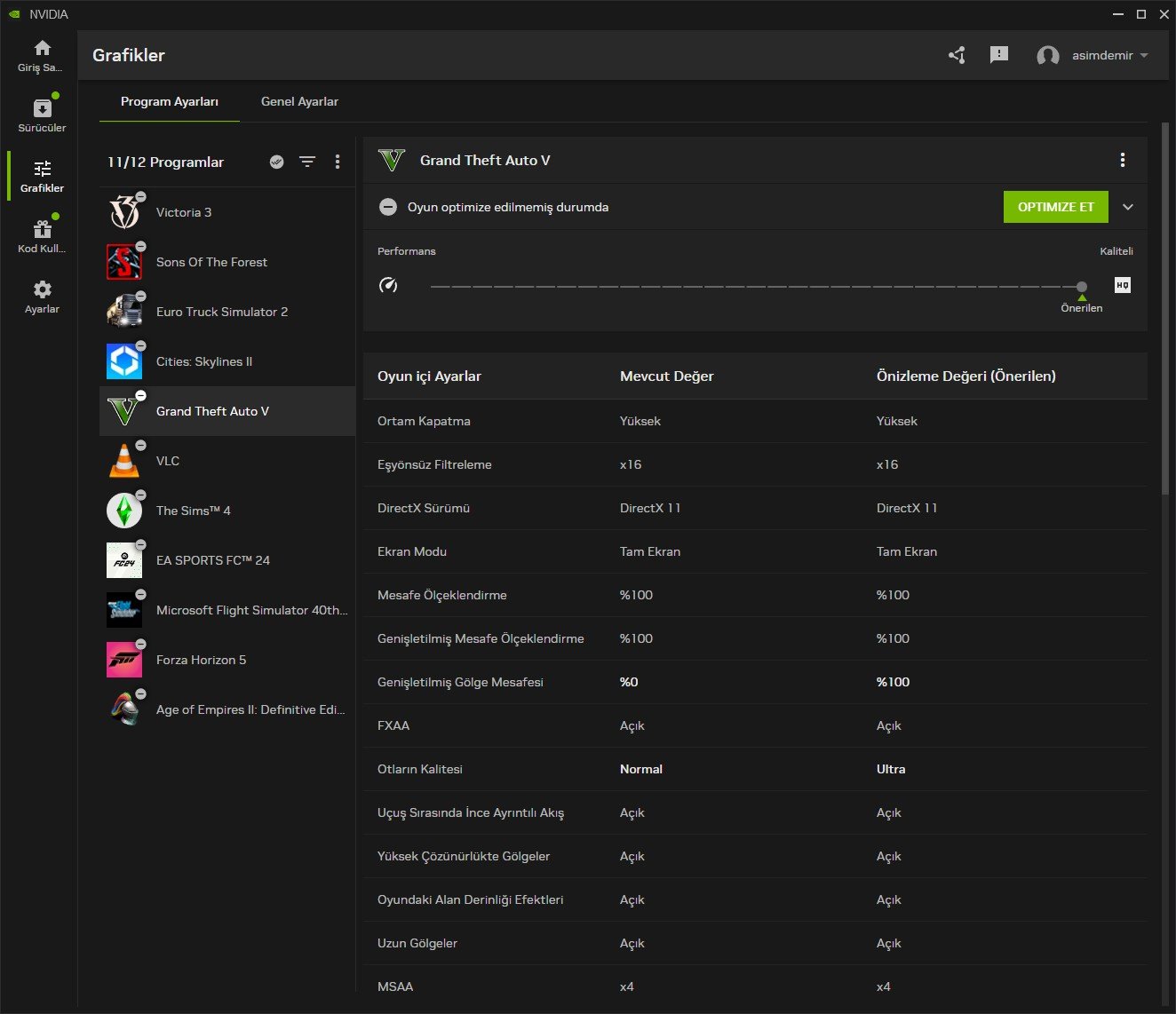Click the not-optimized minus status icon
This screenshot has height=1014, width=1176.
pyautogui.click(x=388, y=207)
